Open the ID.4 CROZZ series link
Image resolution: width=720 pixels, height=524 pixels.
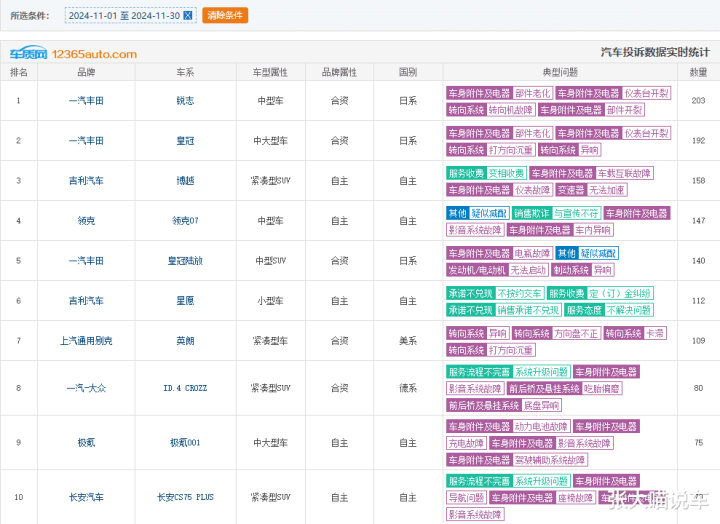pos(185,388)
